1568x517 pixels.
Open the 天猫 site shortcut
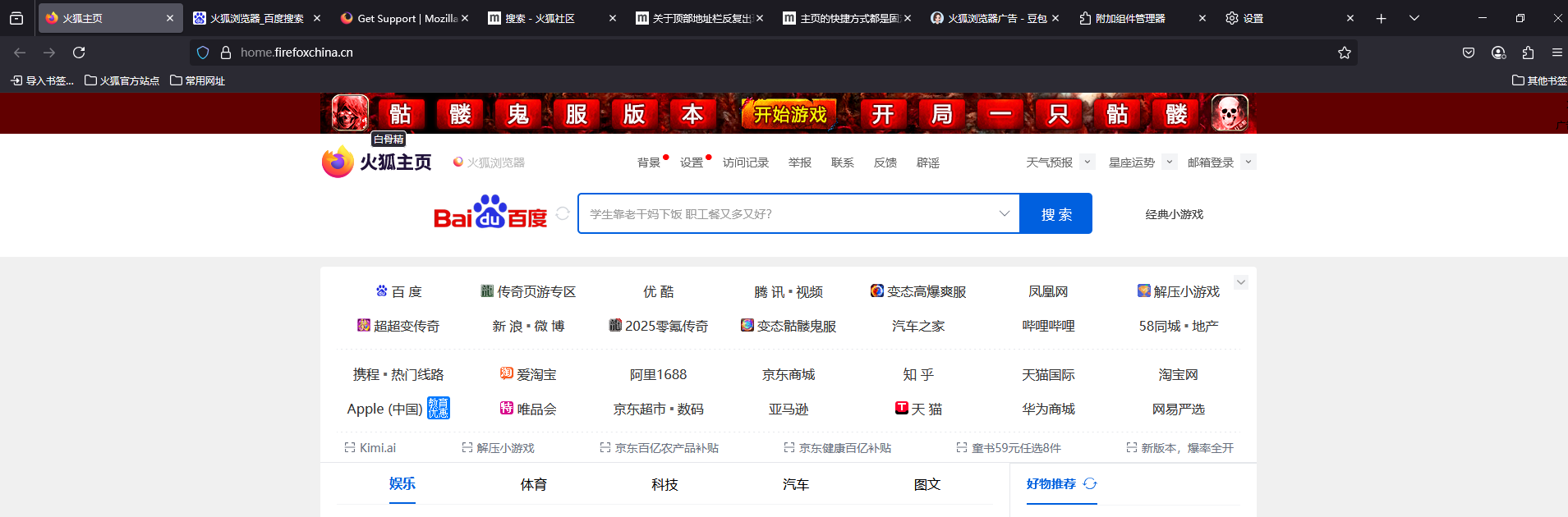pyautogui.click(x=918, y=409)
